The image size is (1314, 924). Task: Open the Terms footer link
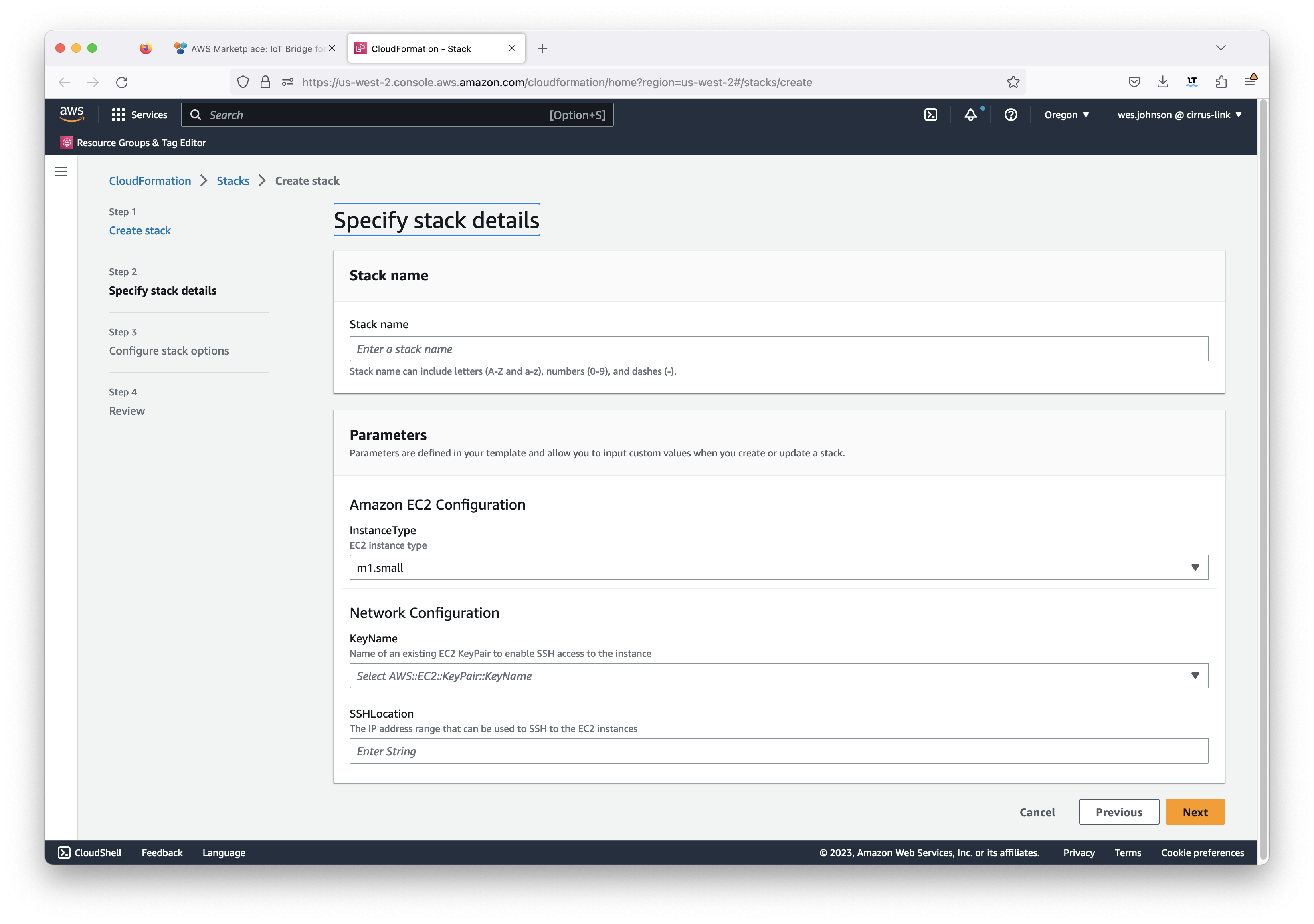pyautogui.click(x=1128, y=853)
